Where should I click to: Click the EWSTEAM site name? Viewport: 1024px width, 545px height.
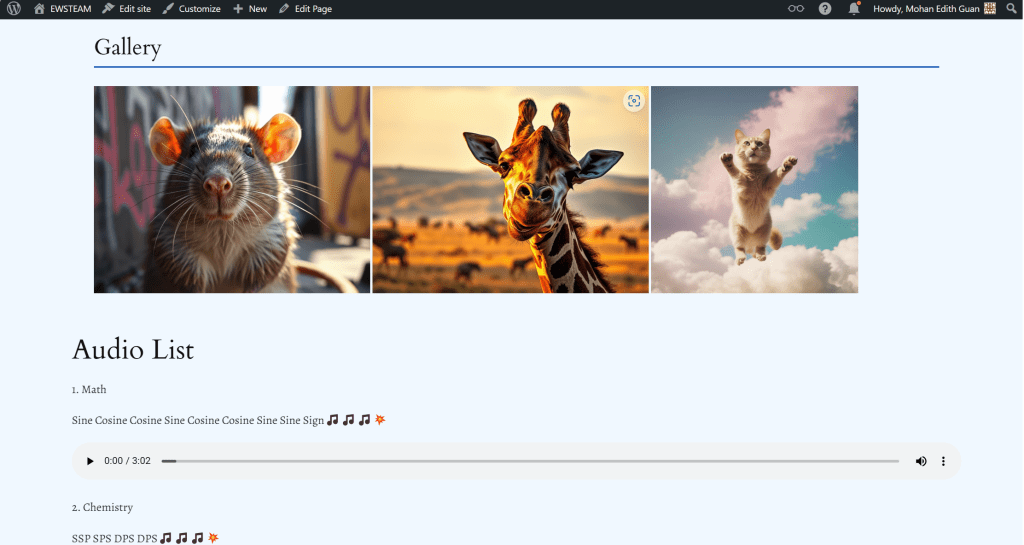(x=63, y=9)
